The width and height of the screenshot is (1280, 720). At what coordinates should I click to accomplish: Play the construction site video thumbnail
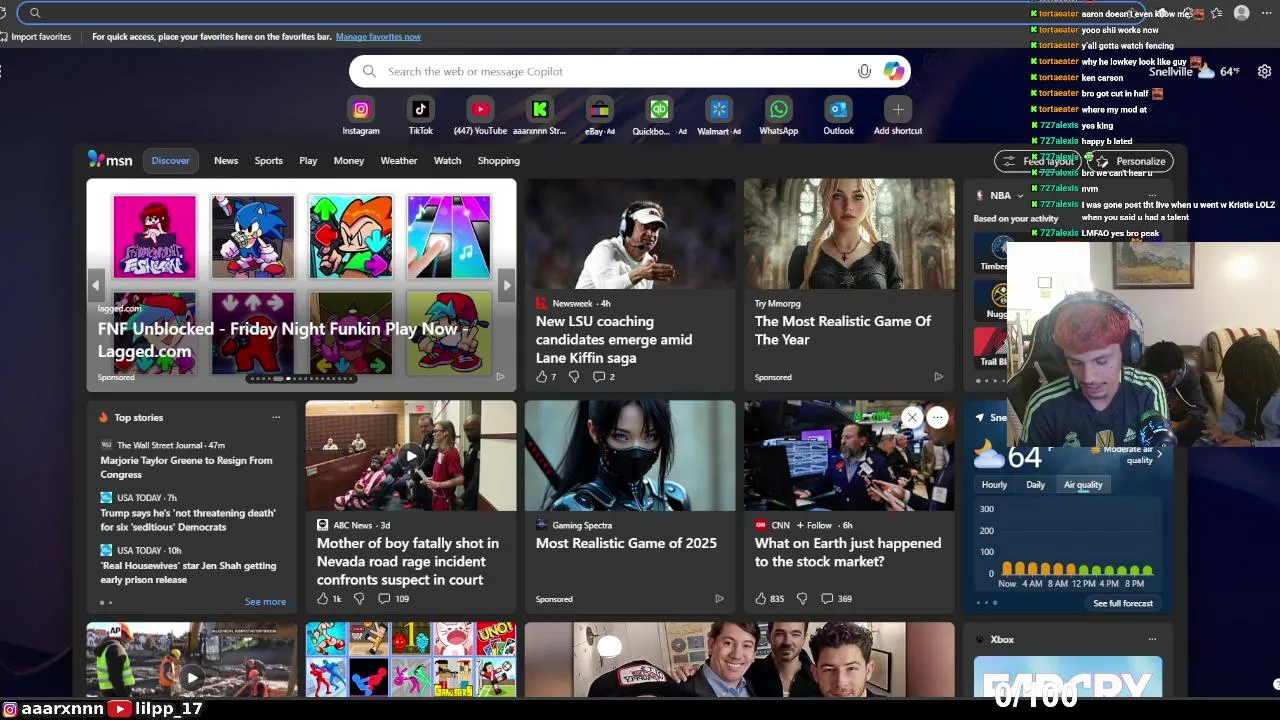191,677
